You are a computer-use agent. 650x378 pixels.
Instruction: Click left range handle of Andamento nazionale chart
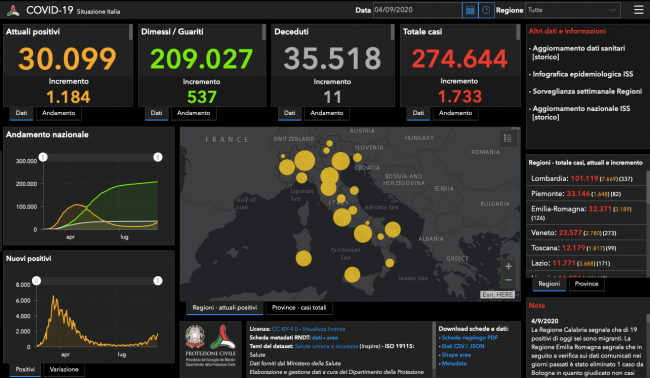pyautogui.click(x=43, y=157)
